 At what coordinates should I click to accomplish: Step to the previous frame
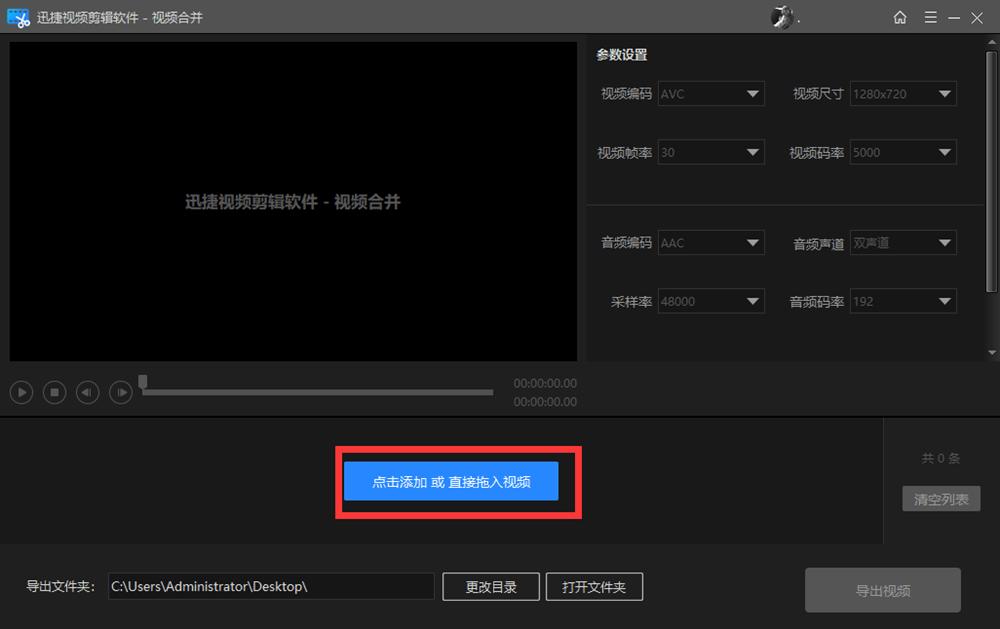click(87, 392)
